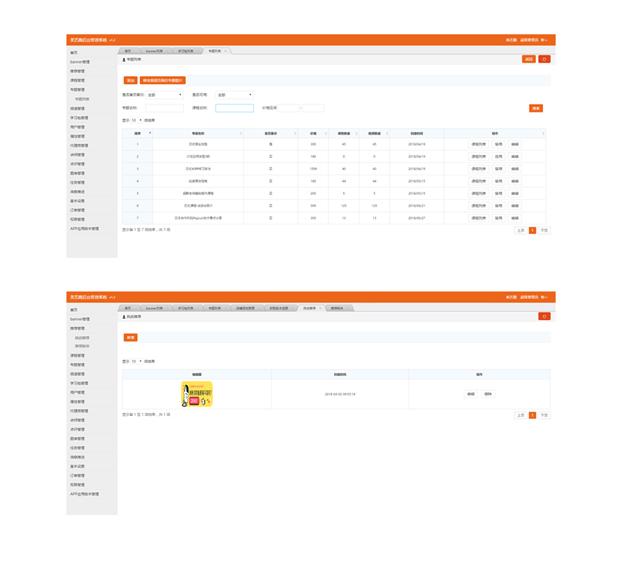Click the long orange button beside the add button
The height and width of the screenshot is (564, 620).
tap(163, 81)
